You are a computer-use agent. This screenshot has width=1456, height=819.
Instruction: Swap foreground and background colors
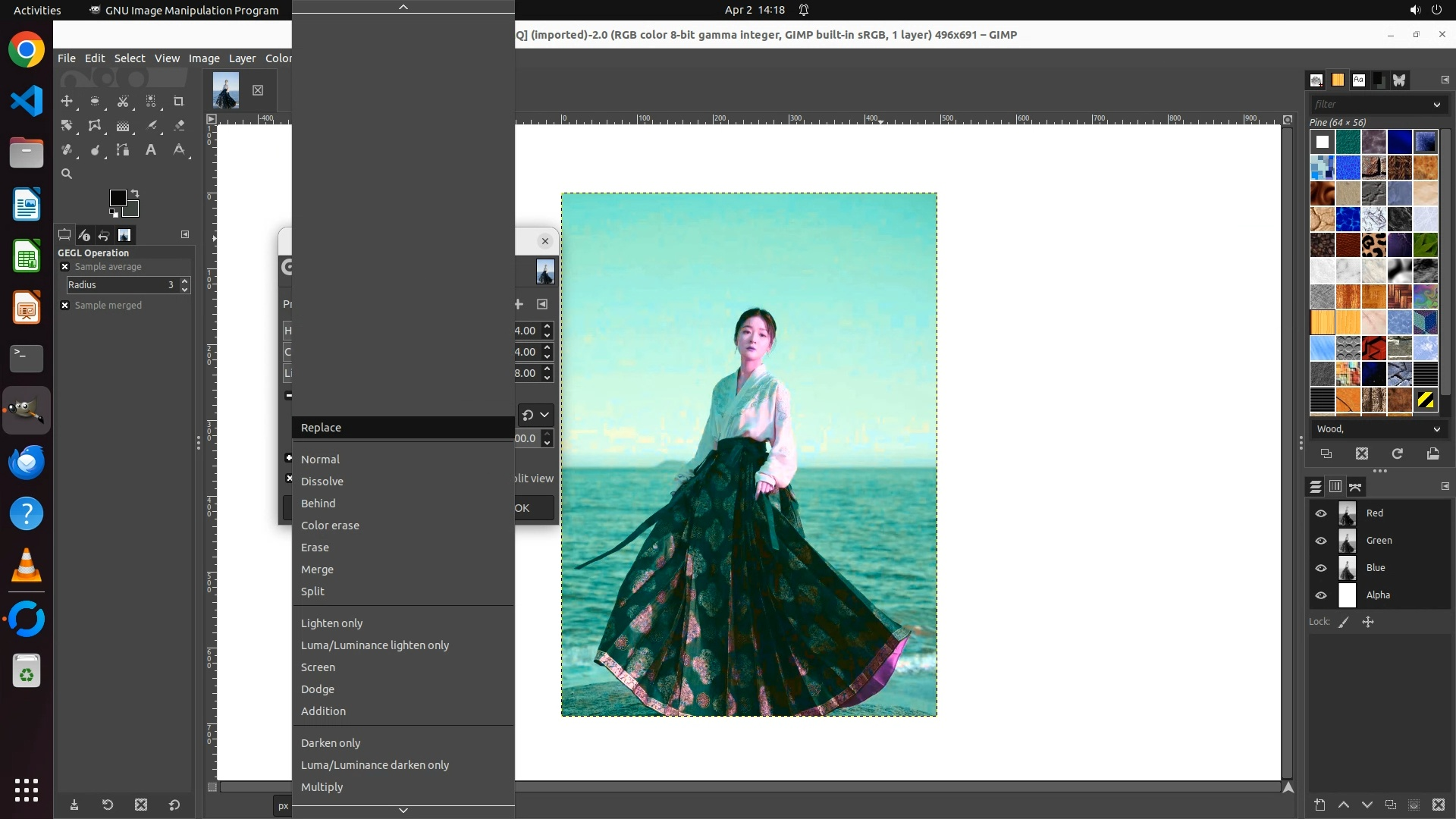click(135, 193)
